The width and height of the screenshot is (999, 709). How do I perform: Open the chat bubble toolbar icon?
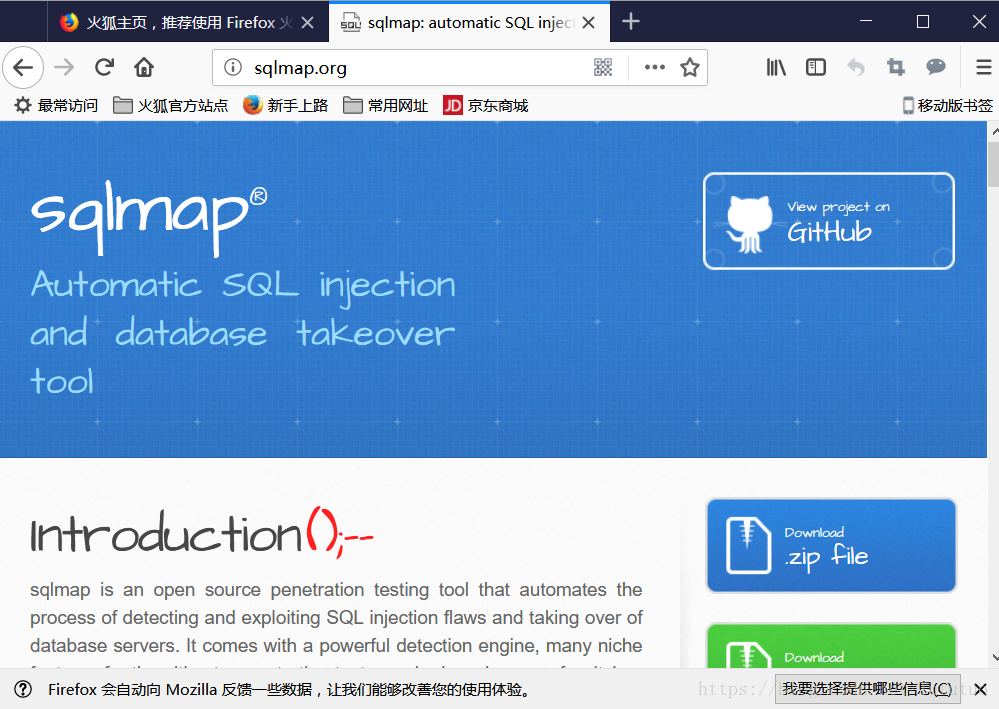(935, 66)
